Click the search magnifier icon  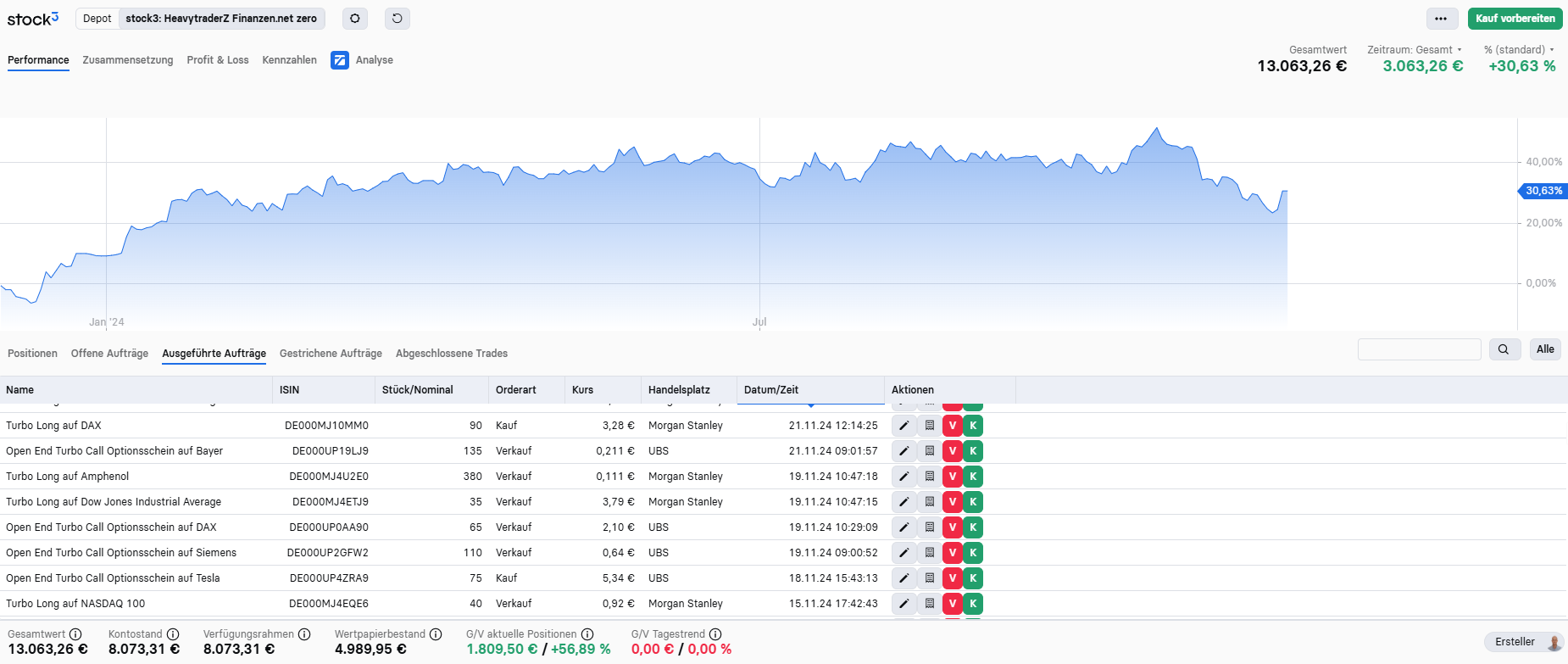click(x=1504, y=349)
